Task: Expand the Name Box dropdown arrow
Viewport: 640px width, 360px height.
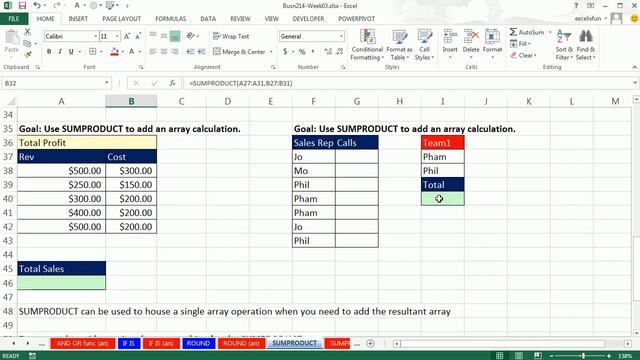Action: [106, 83]
